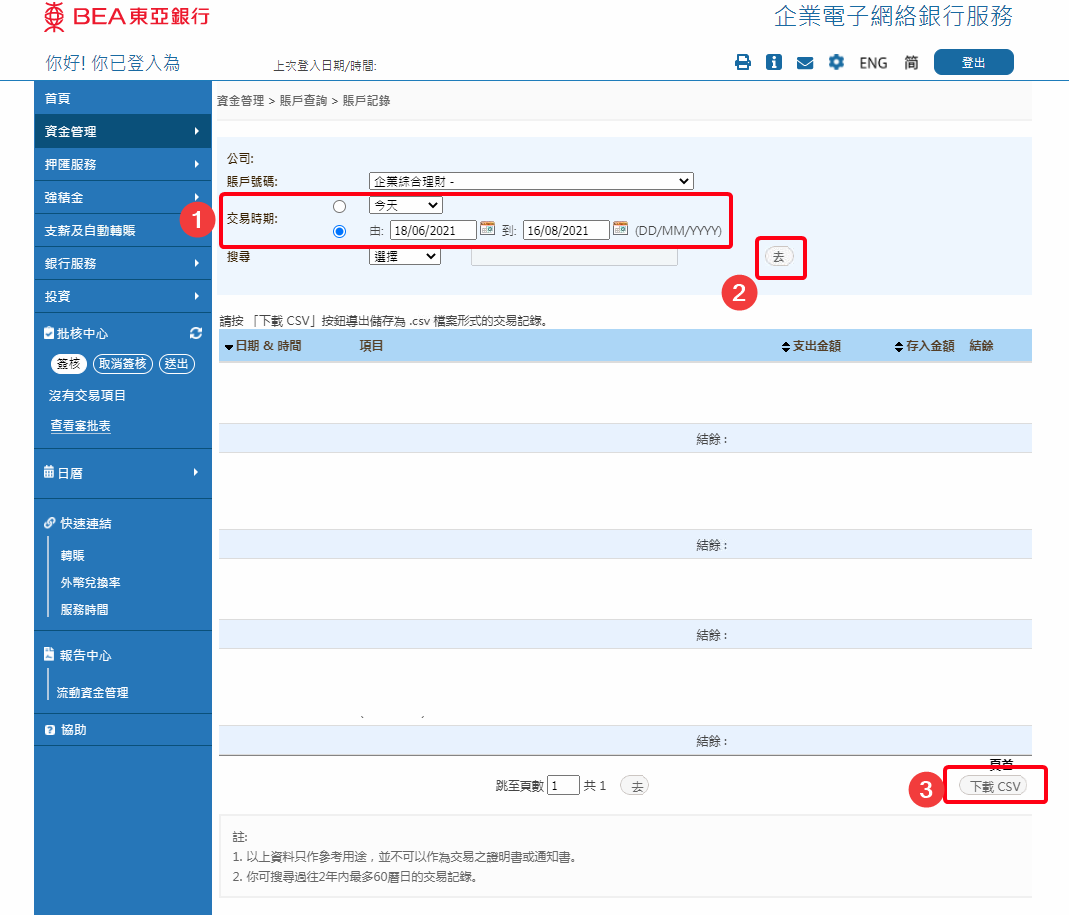
Task: Sort by 日期 & 時間 column
Action: point(263,346)
